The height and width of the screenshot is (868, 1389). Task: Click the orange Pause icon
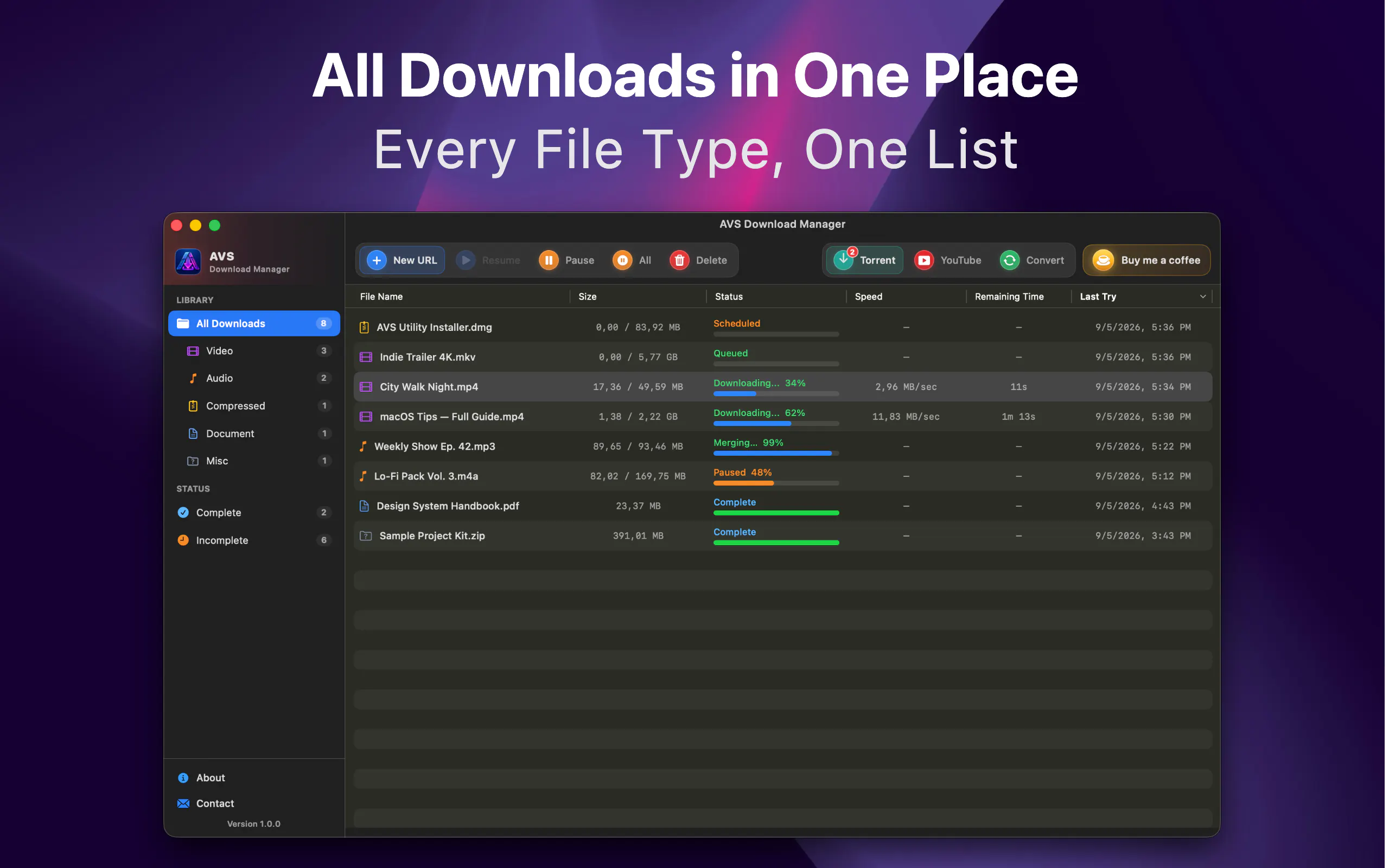point(549,260)
